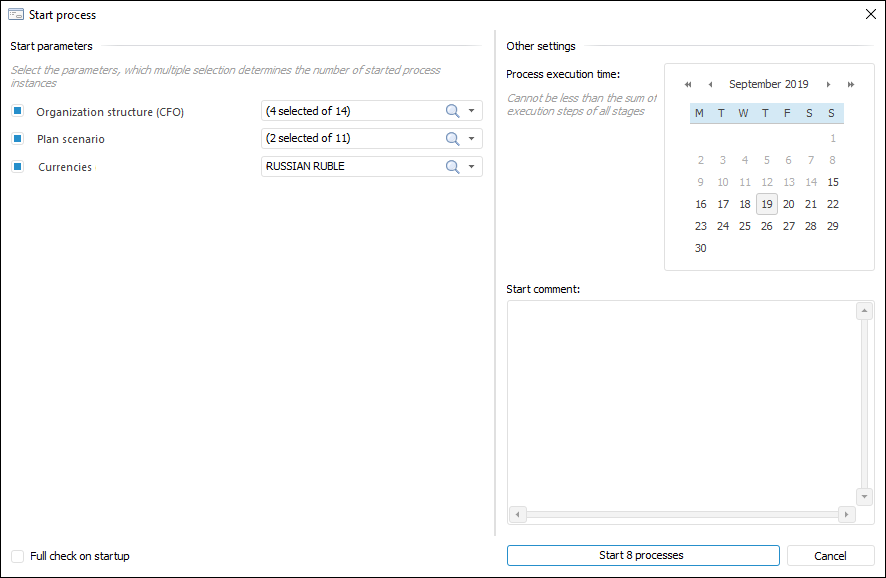
Task: Toggle the Currencies parameter checkbox
Action: click(18, 167)
